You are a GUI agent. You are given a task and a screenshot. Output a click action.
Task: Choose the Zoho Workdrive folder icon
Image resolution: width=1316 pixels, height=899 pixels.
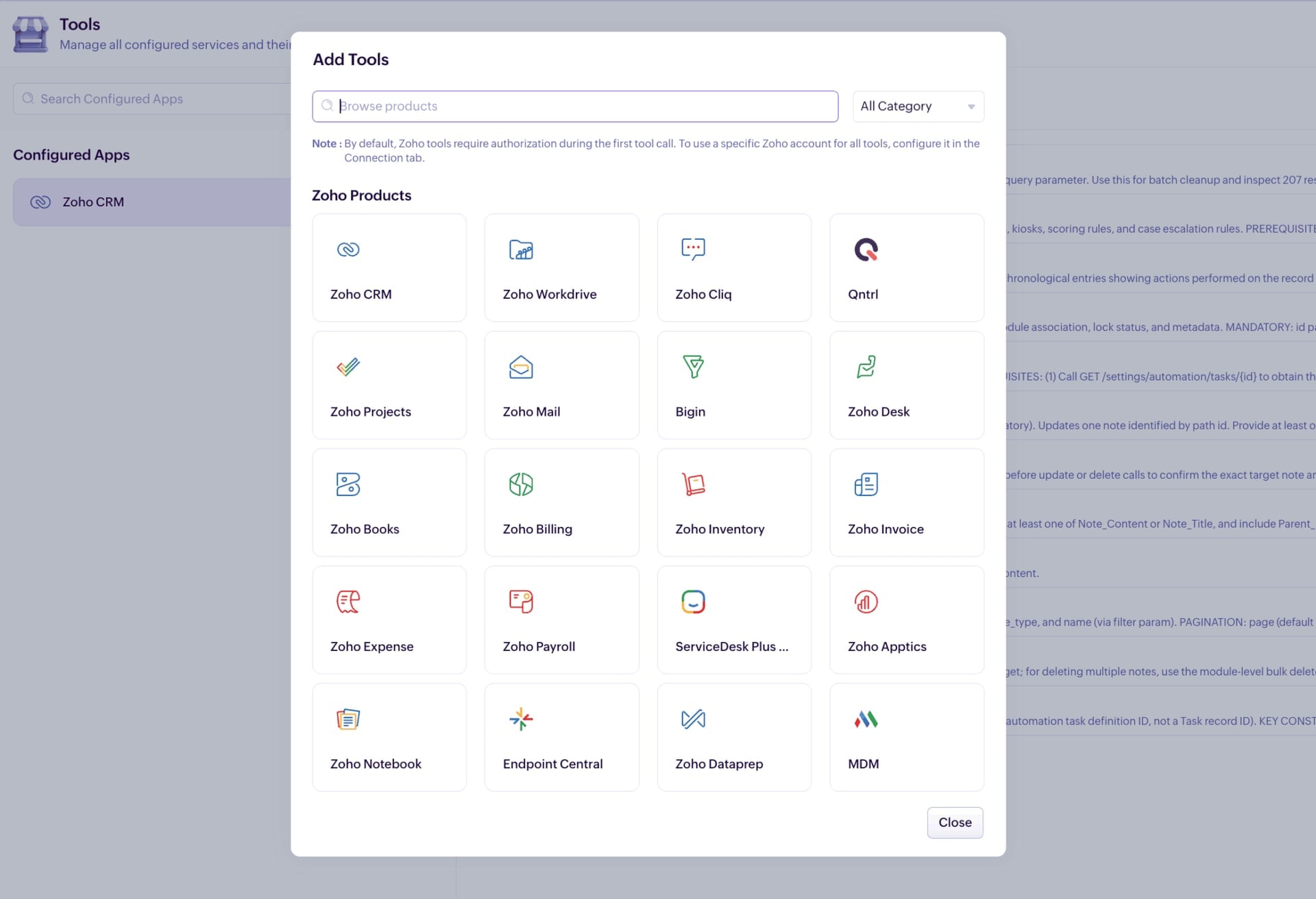(521, 249)
